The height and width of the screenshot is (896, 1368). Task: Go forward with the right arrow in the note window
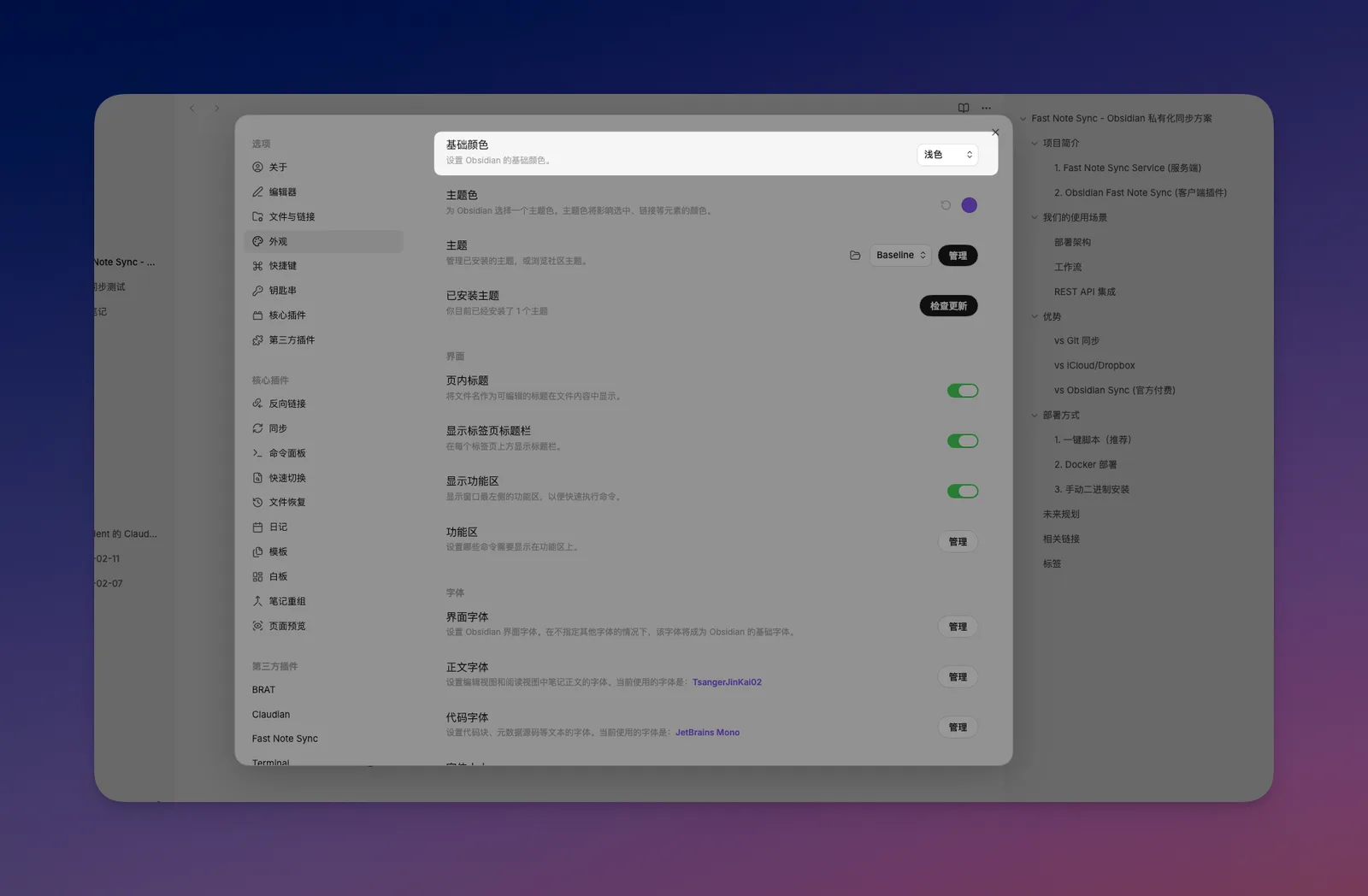pyautogui.click(x=216, y=109)
